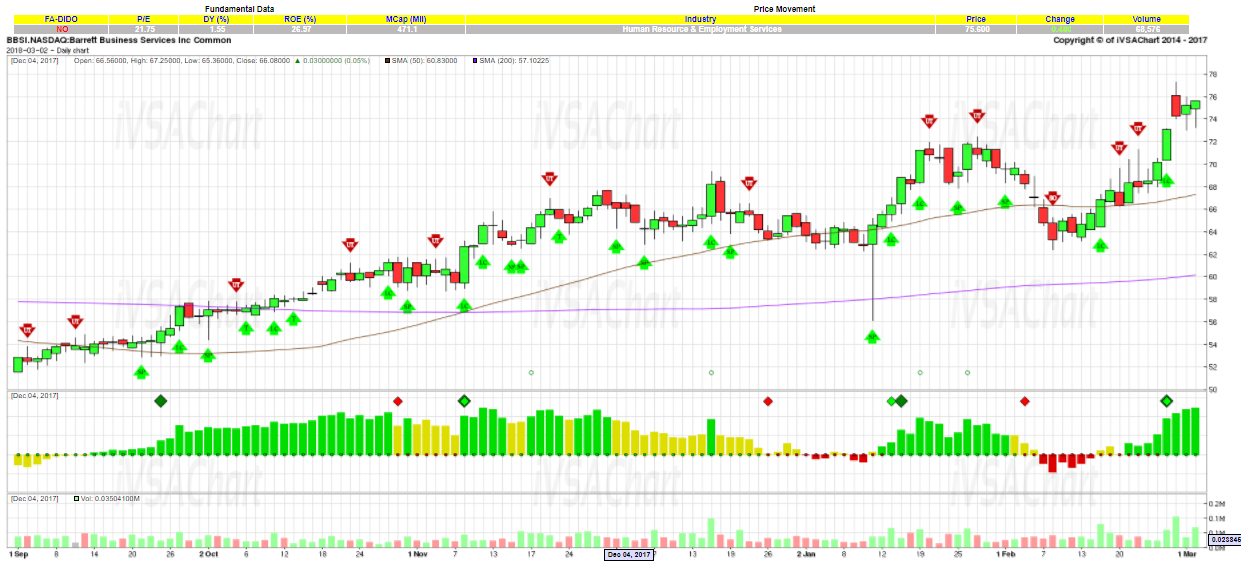Click the SMA (200) purple legend swatch
Viewport: 1241px width, 571px height.
point(474,61)
